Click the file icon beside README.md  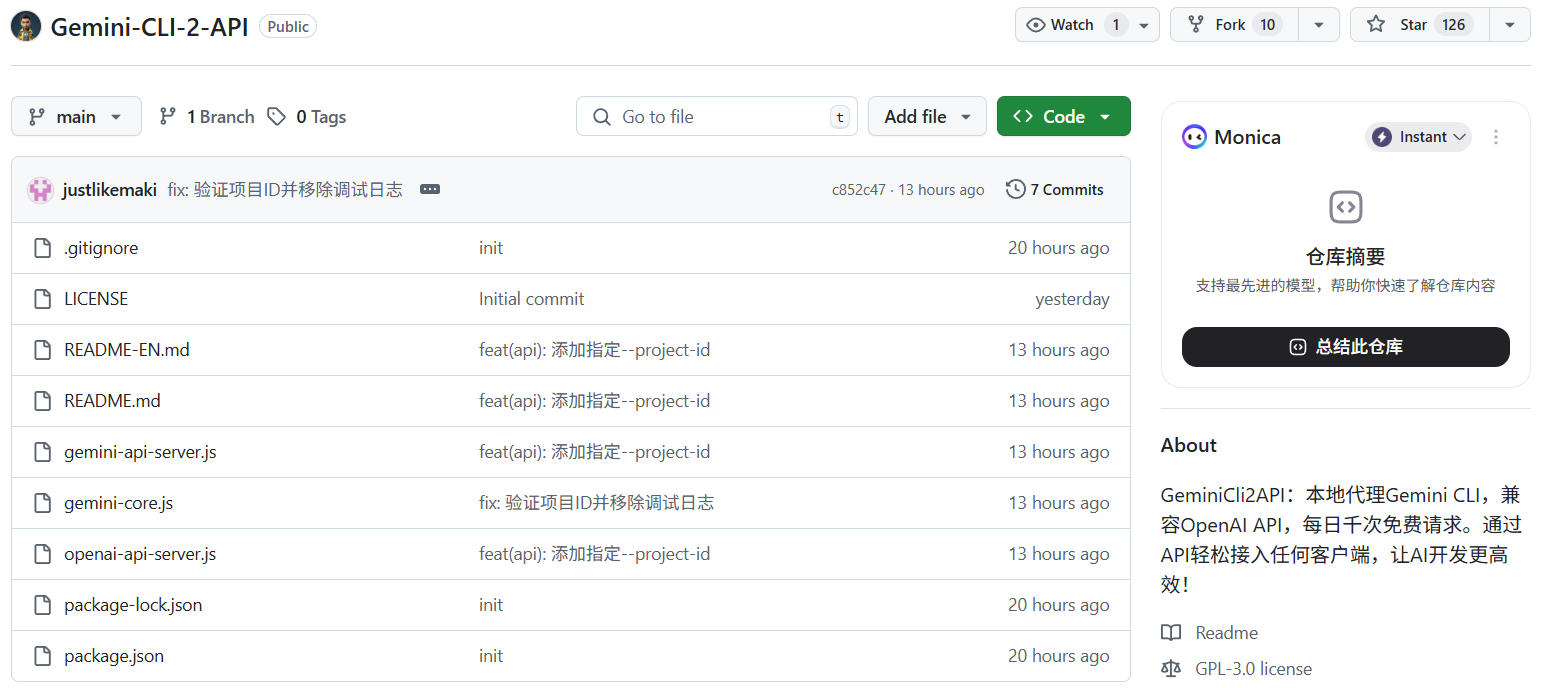point(42,401)
